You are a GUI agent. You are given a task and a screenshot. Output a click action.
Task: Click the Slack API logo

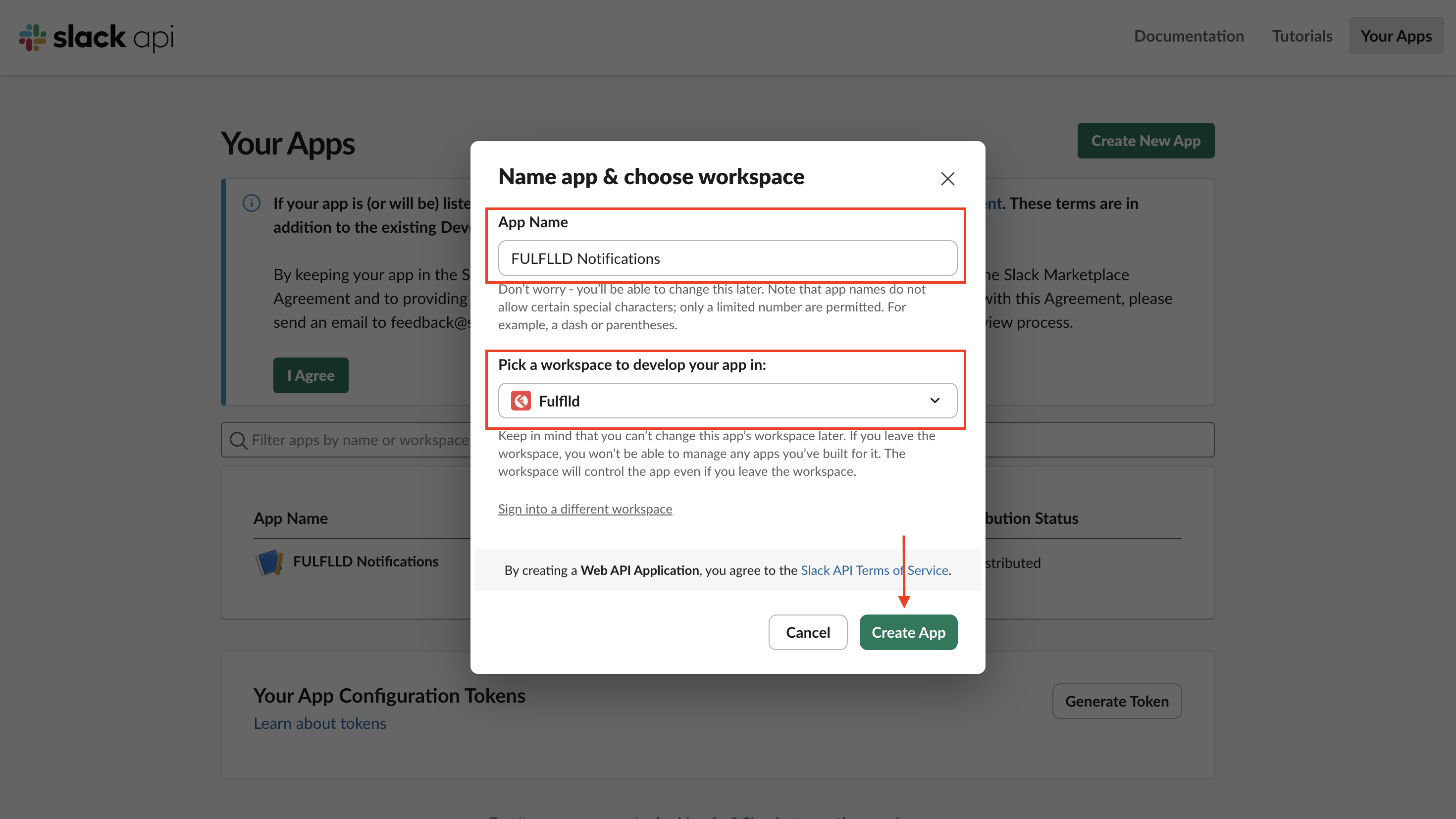point(96,37)
